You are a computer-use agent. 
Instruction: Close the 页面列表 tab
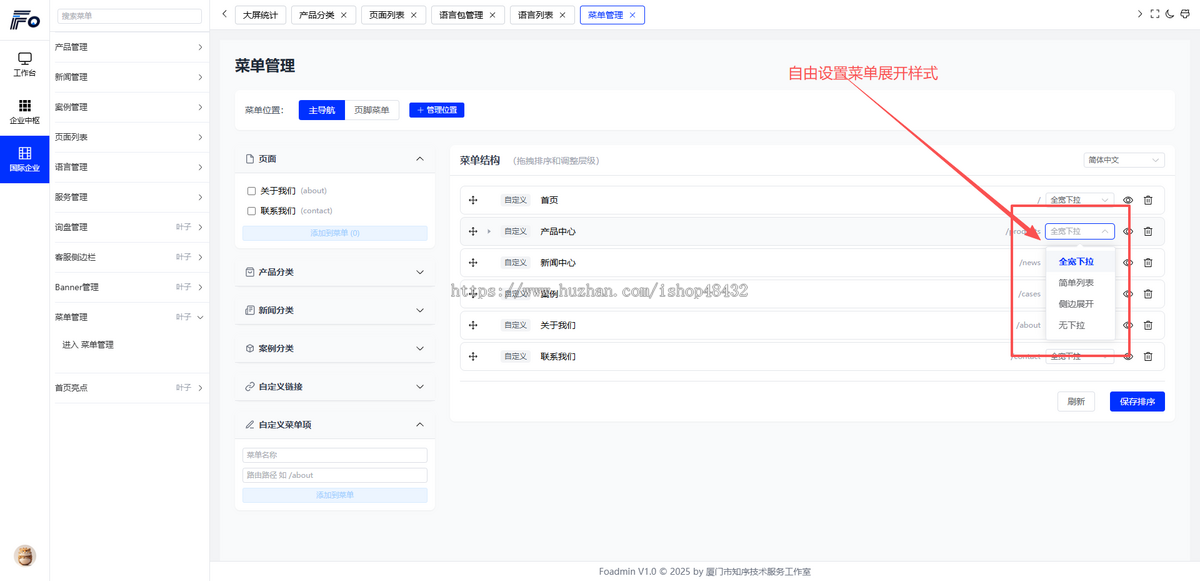[x=415, y=15]
